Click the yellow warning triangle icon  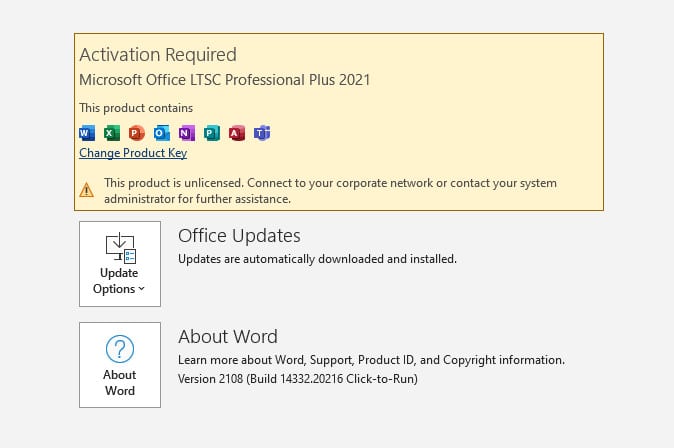(x=86, y=190)
